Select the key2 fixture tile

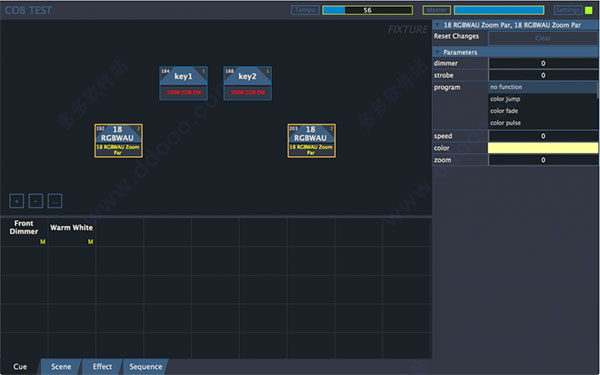pos(248,83)
